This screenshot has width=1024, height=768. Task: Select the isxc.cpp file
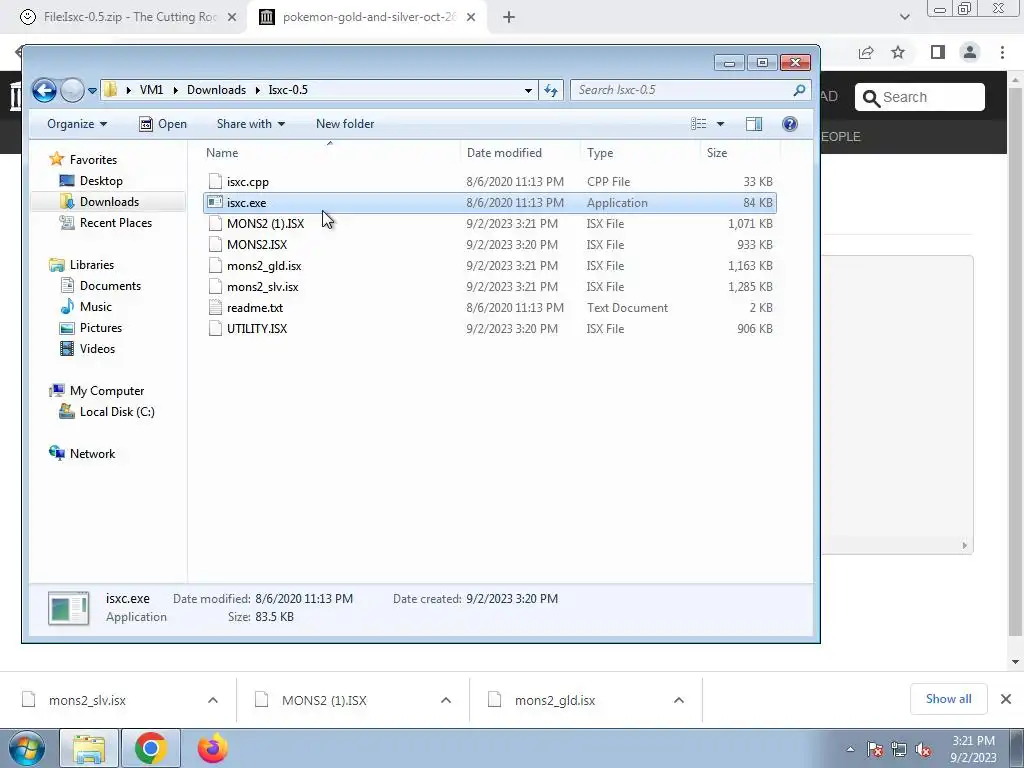tap(490, 182)
